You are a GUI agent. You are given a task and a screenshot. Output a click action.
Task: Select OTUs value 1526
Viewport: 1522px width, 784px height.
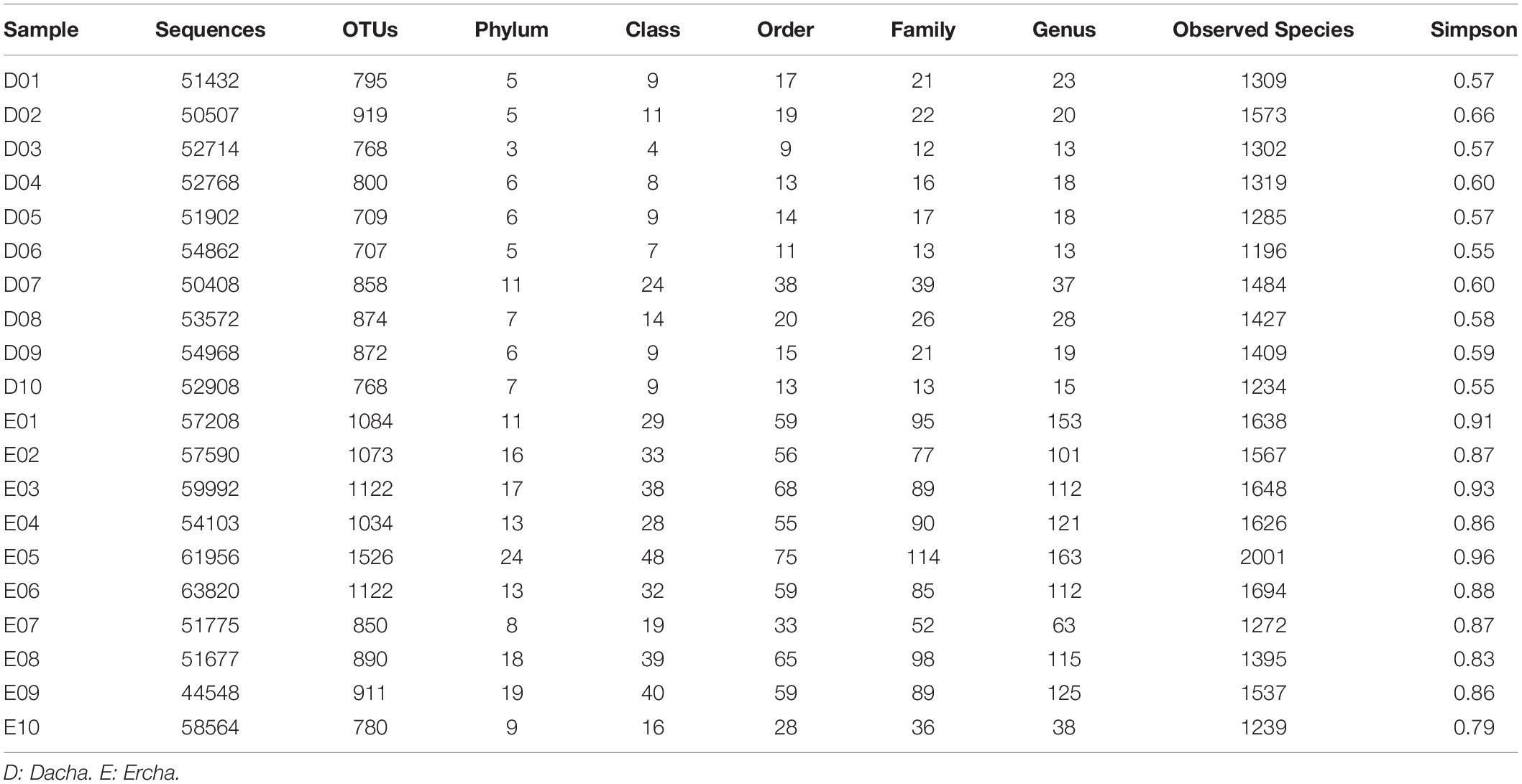pyautogui.click(x=370, y=557)
